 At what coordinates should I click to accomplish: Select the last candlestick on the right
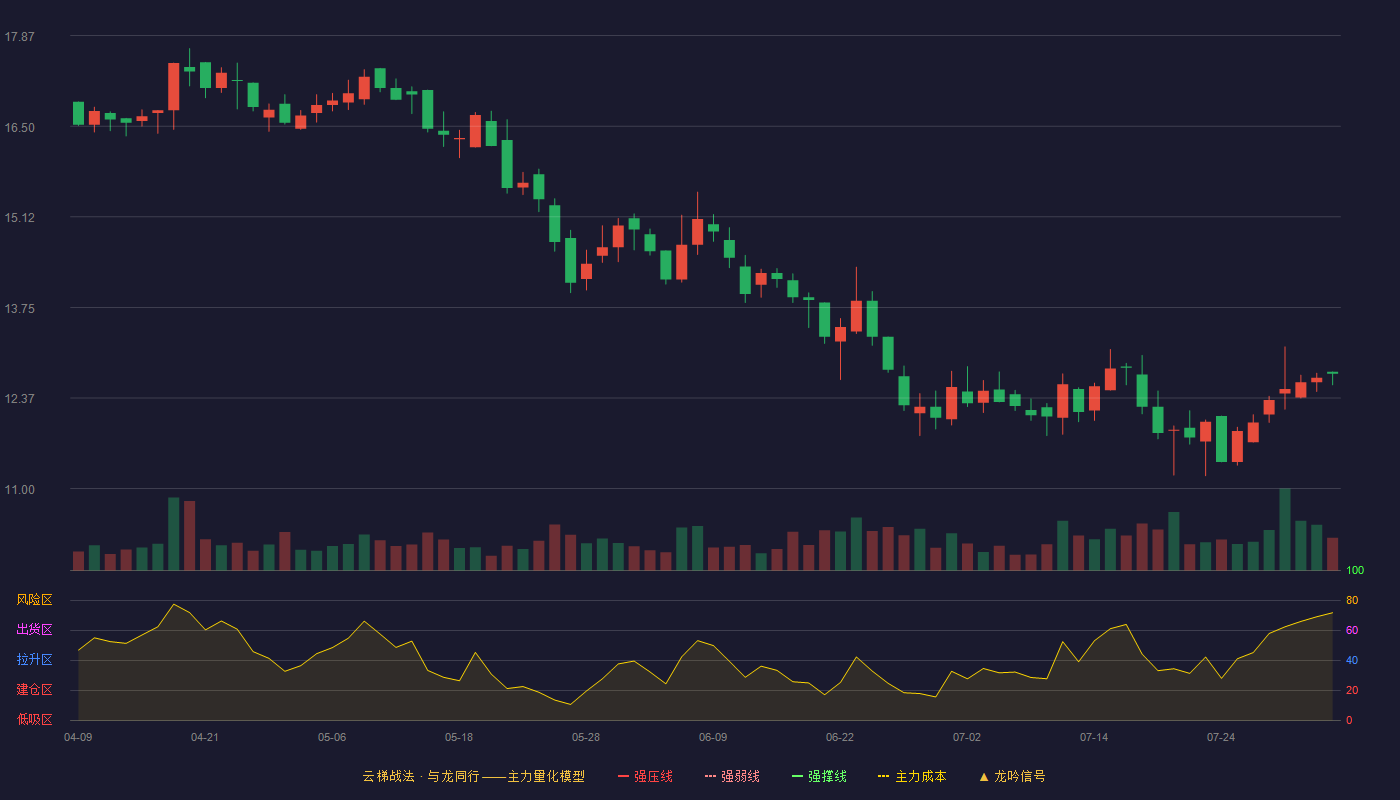click(1332, 378)
